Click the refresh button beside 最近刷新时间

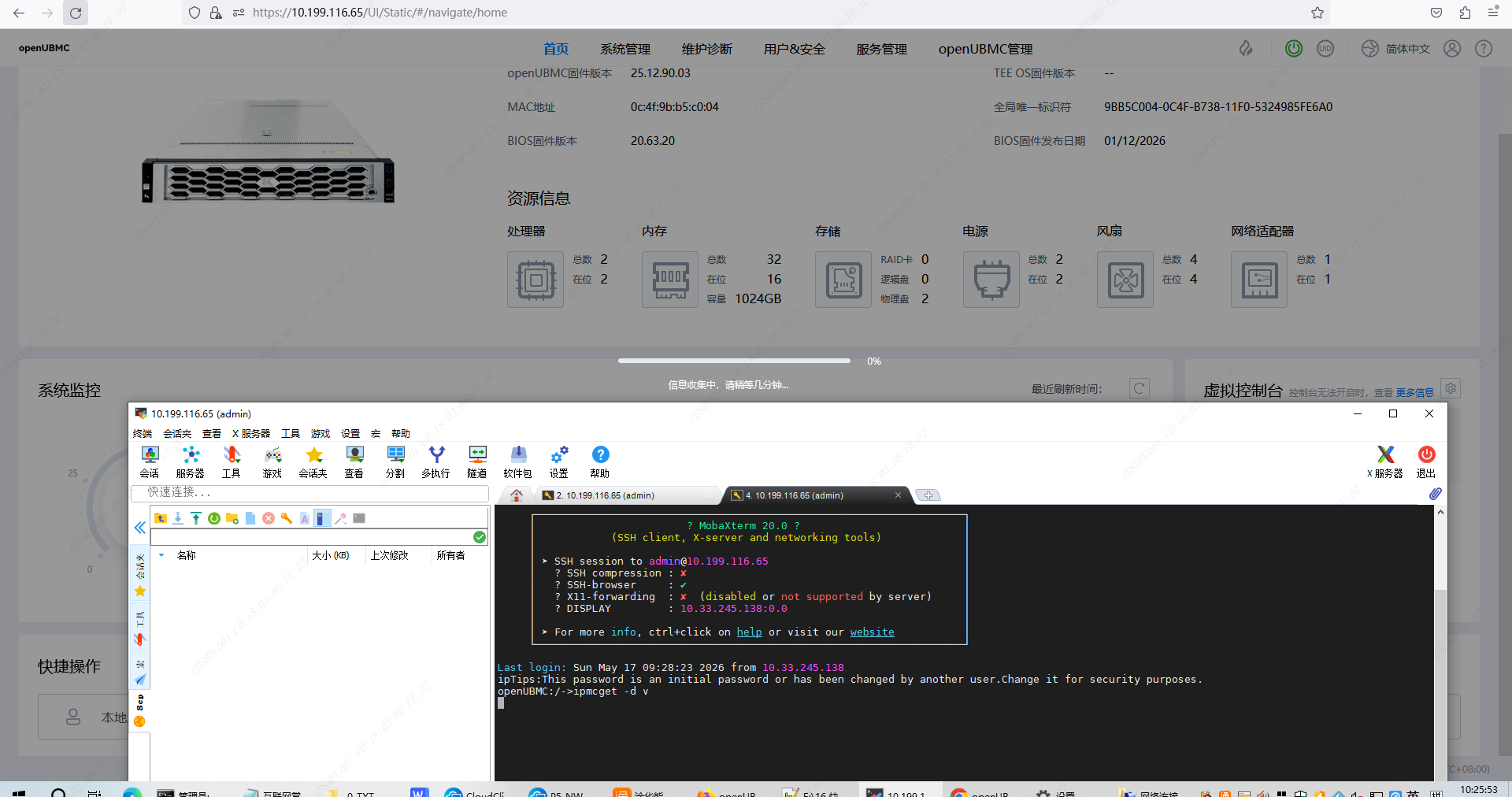coord(1139,388)
